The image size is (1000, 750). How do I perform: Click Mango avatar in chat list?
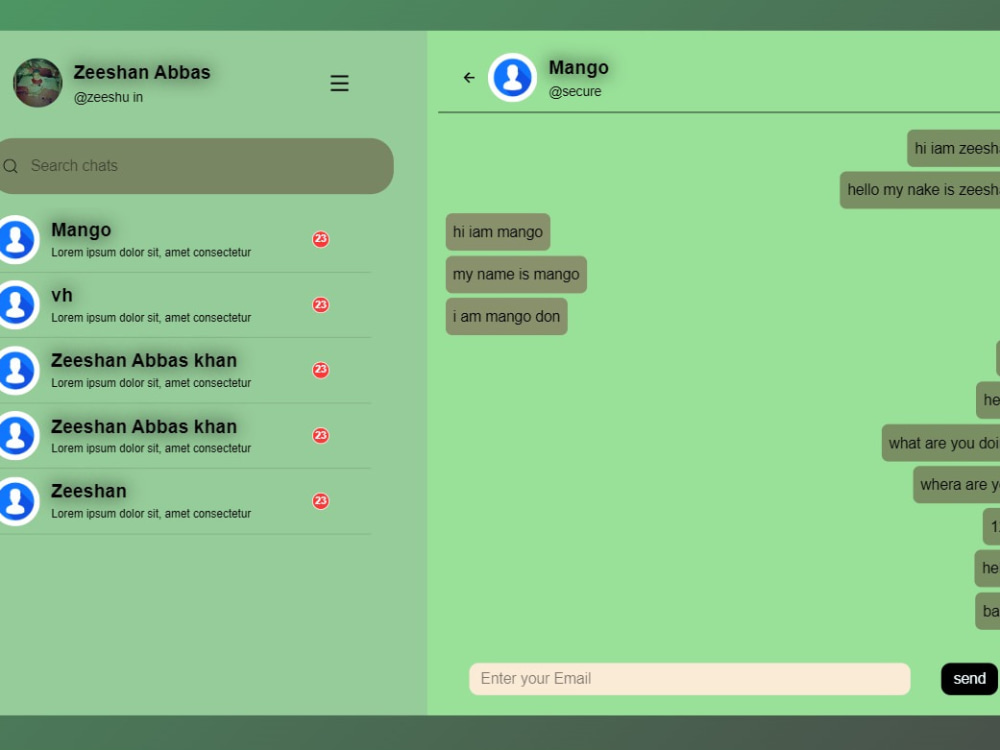(x=16, y=240)
